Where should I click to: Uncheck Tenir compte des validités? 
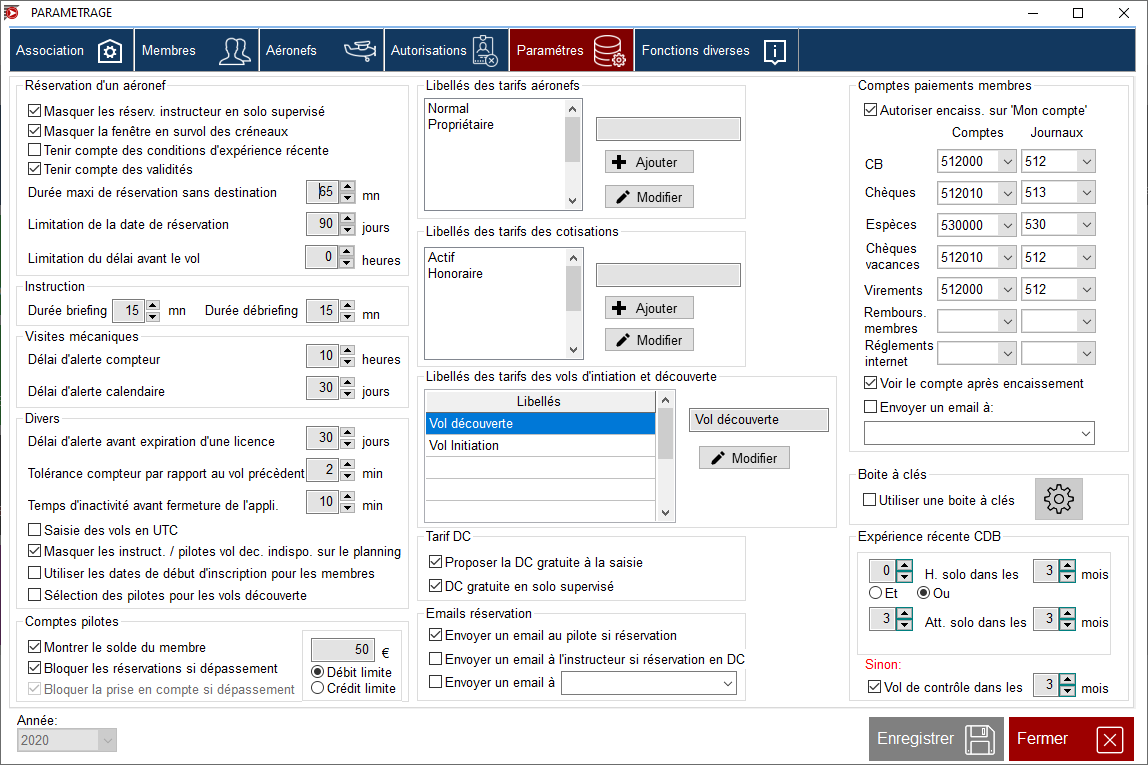[x=34, y=169]
